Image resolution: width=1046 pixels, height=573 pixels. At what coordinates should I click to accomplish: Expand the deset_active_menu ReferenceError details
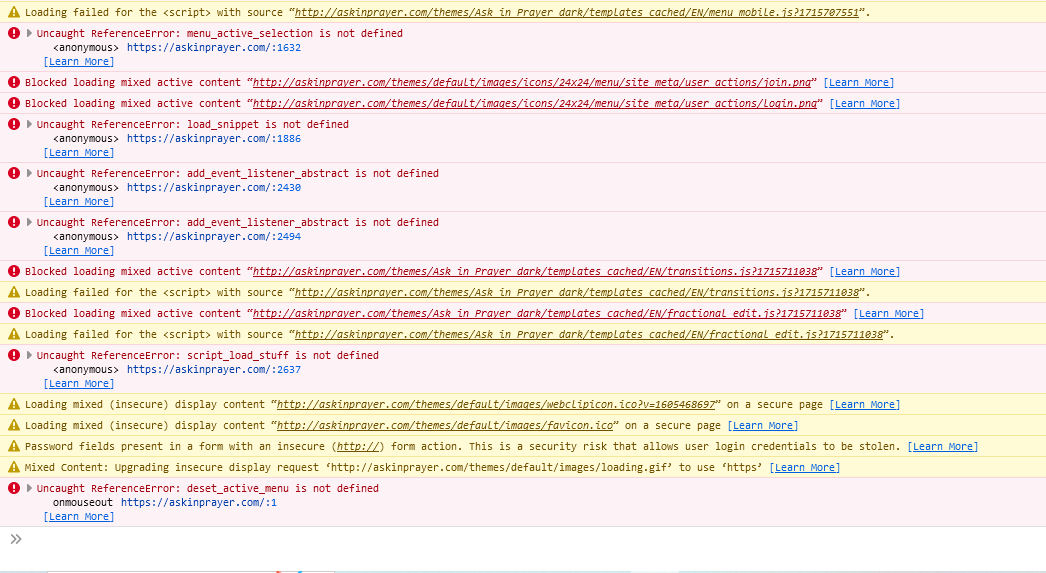29,488
